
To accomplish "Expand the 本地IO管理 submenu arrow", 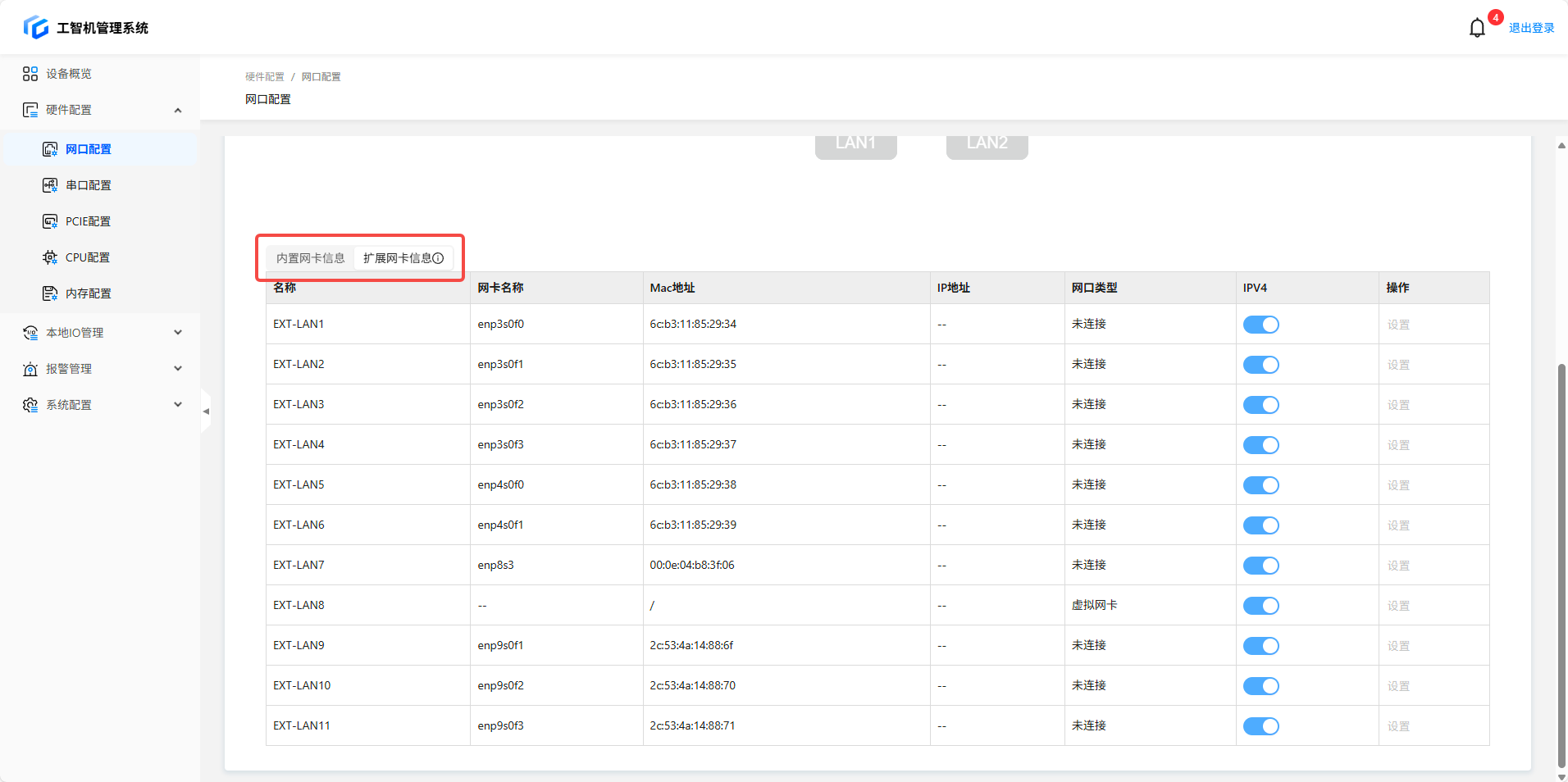I will pos(178,333).
